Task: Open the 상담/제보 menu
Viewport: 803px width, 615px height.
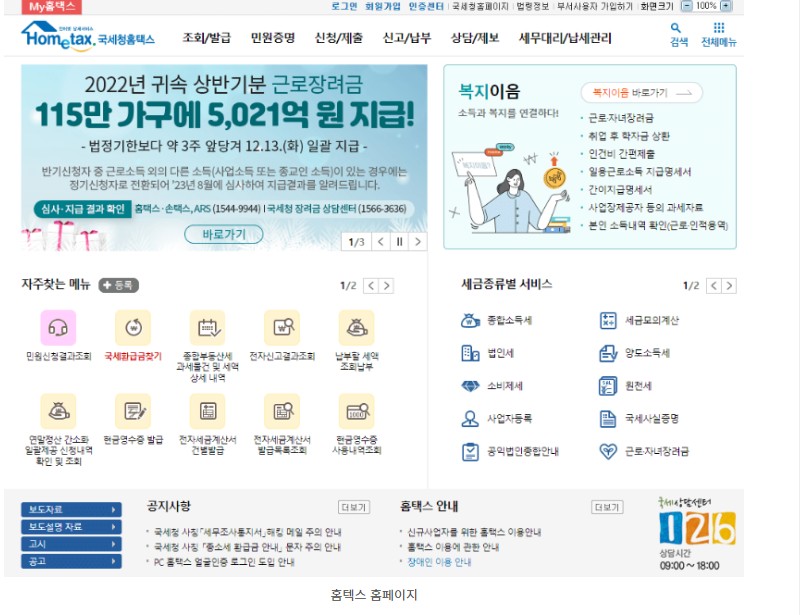Action: pyautogui.click(x=475, y=38)
